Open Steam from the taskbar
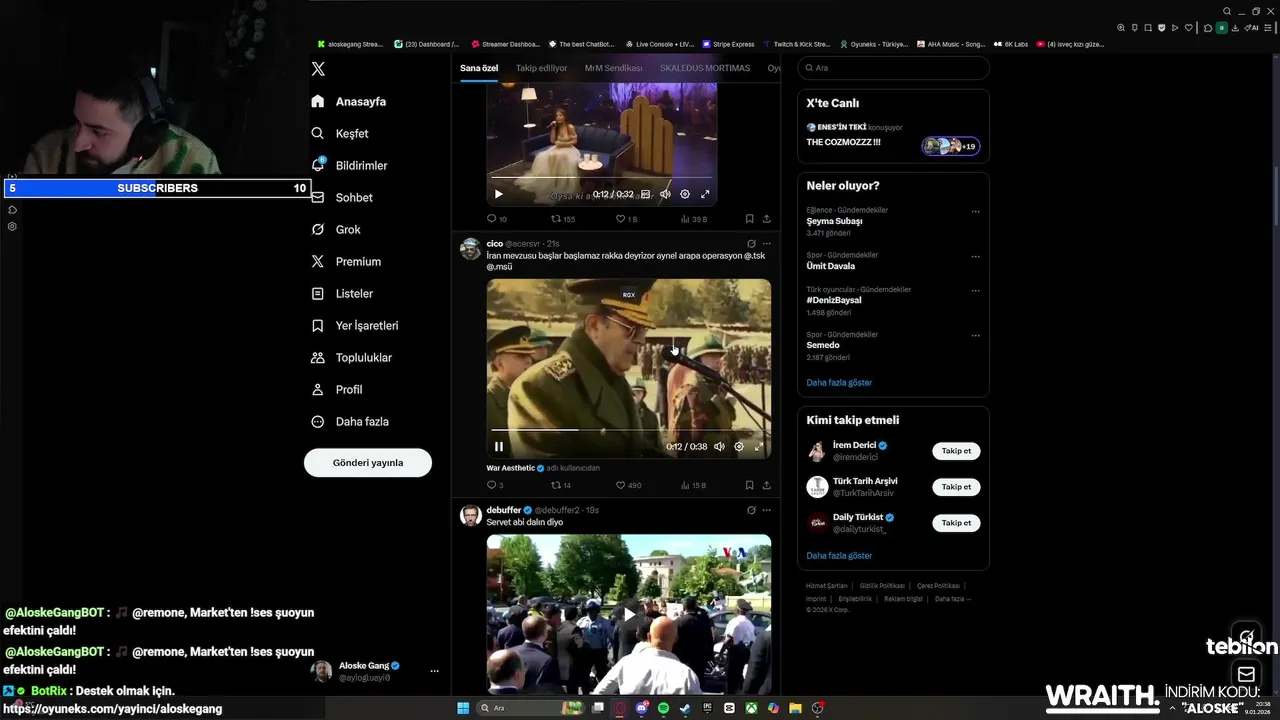This screenshot has width=1280, height=720. [685, 708]
